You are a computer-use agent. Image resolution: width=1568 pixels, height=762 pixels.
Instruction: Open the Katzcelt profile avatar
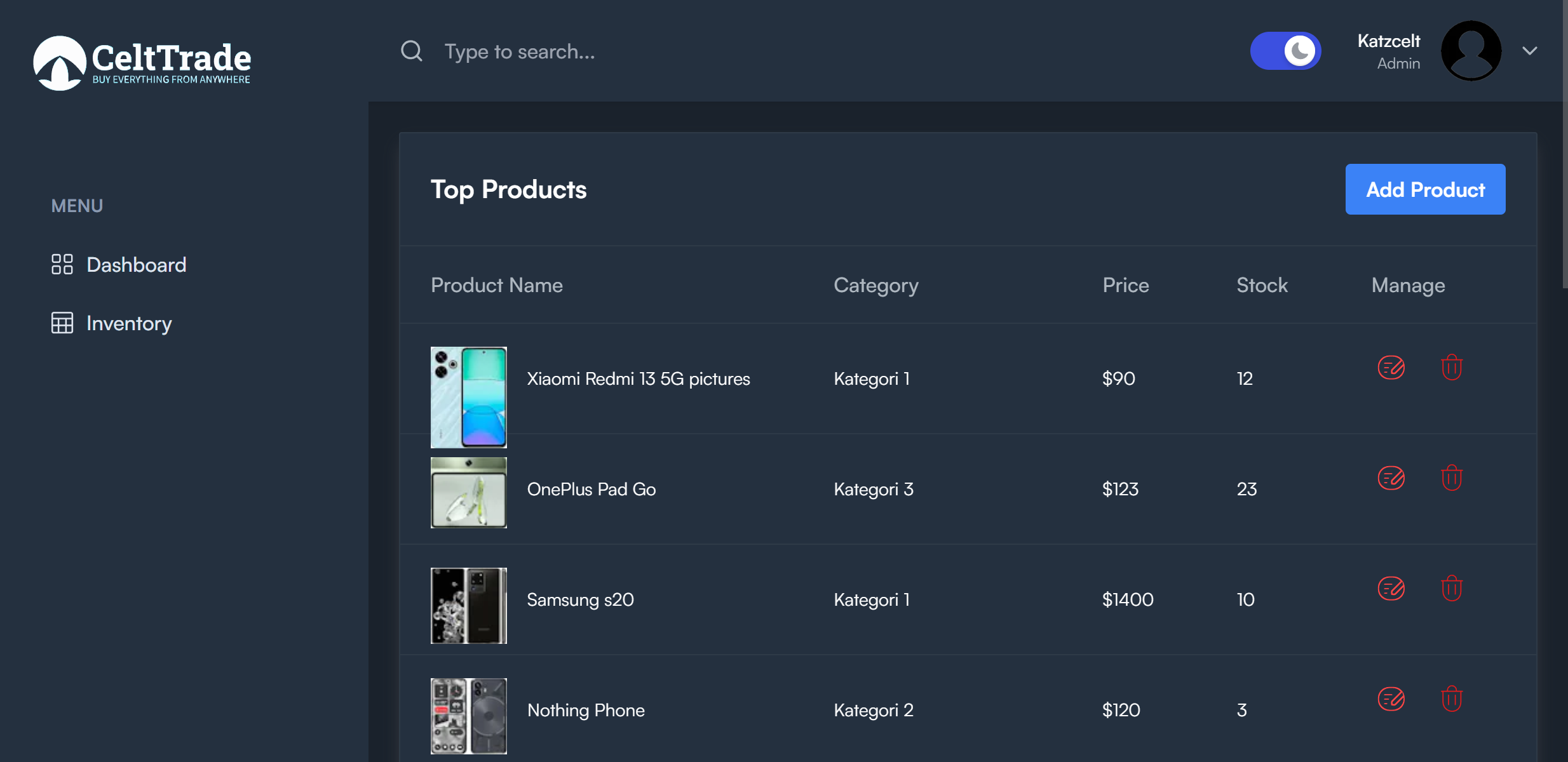pyautogui.click(x=1471, y=51)
